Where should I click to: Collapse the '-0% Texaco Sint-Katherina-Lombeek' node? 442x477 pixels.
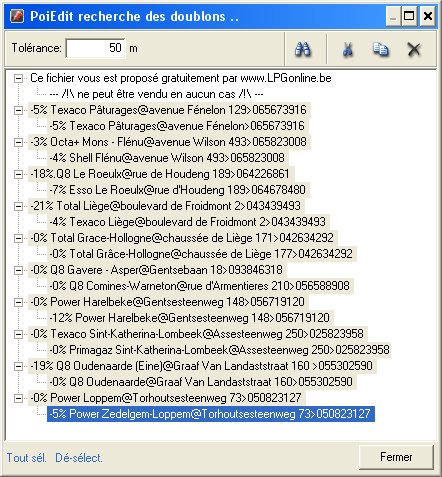tap(18, 334)
